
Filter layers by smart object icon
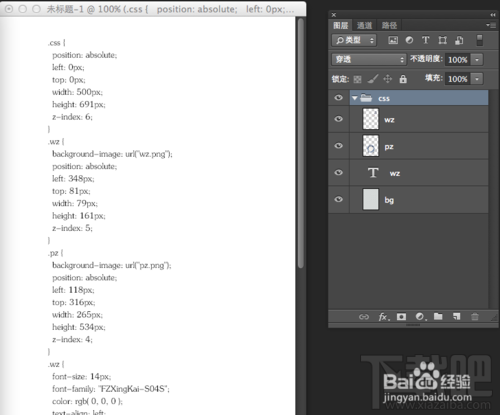coord(459,40)
